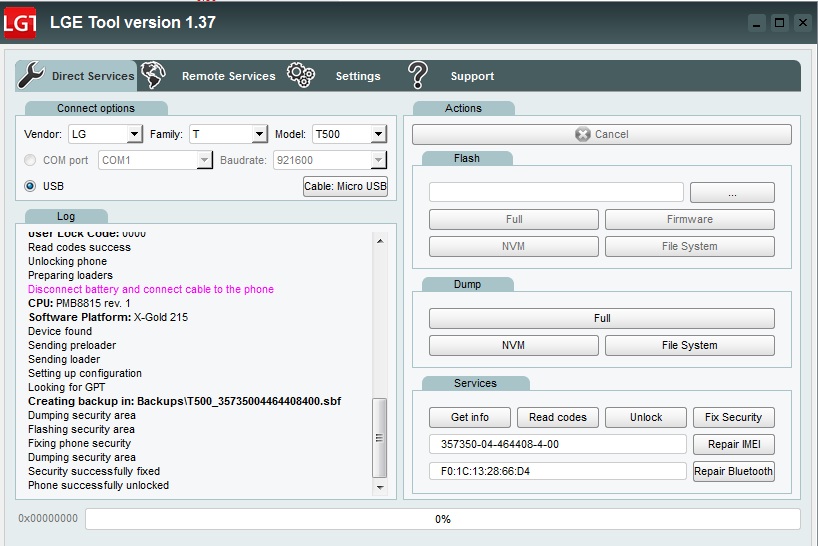The image size is (818, 546).
Task: Click the Read codes button
Action: (558, 417)
